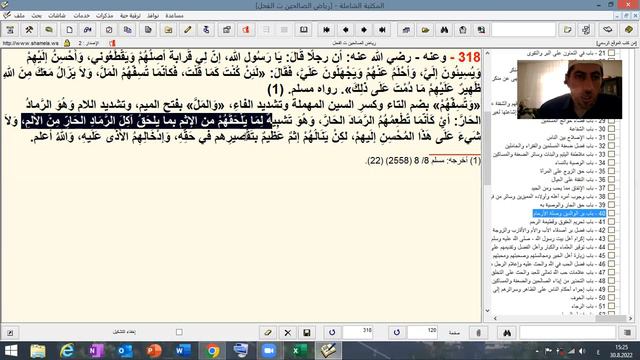Open the خدمات menu
The image size is (640, 360).
point(81,16)
